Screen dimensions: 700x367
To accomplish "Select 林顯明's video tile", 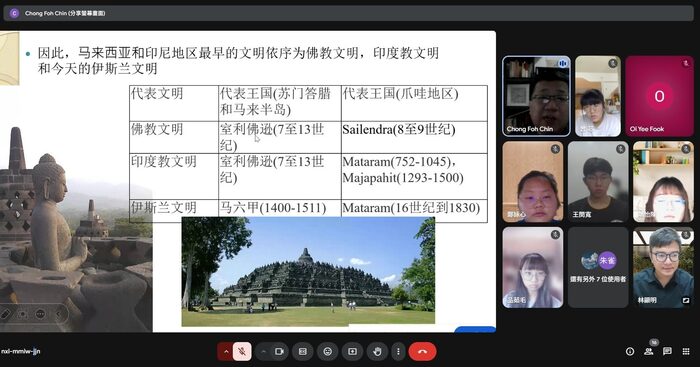I will pos(663,267).
